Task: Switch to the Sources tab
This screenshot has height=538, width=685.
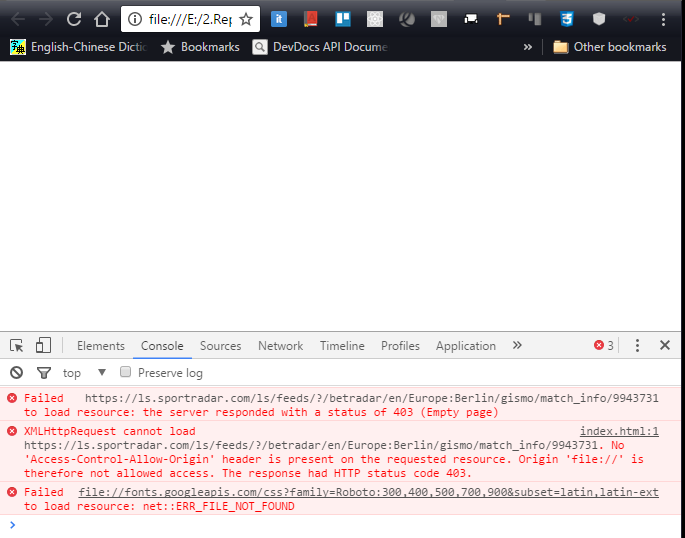Action: pyautogui.click(x=220, y=346)
